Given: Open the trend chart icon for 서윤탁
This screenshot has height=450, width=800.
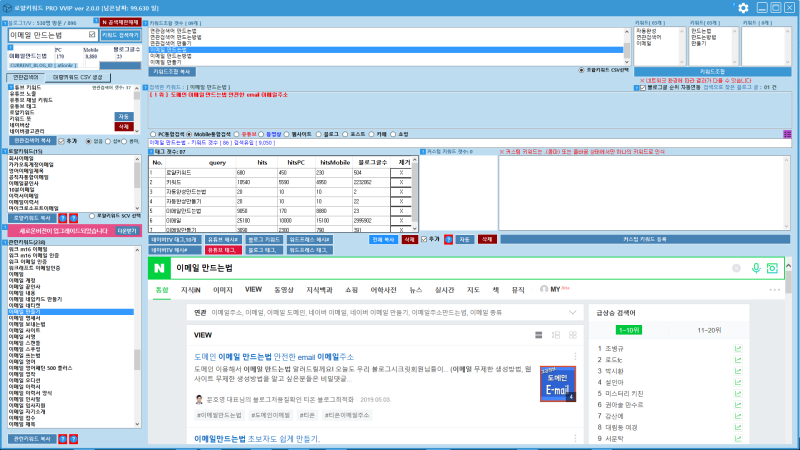Looking at the screenshot, I should pos(738,438).
